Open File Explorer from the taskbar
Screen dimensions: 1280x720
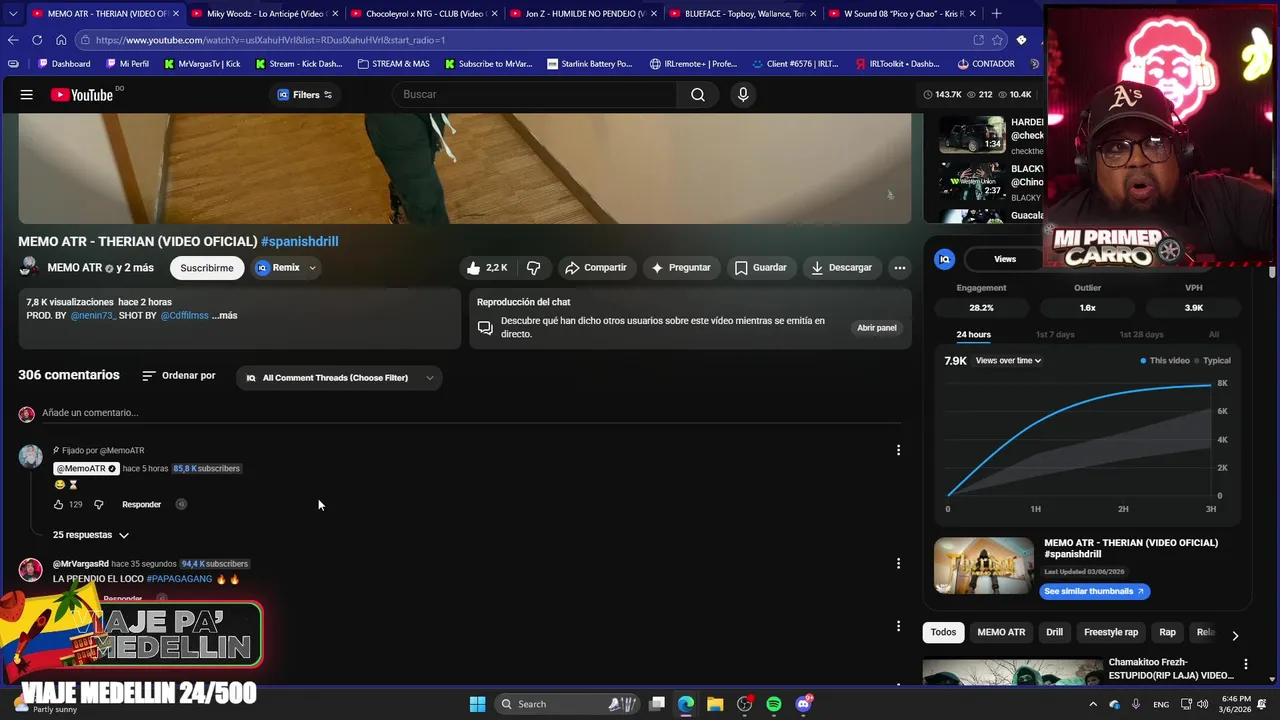[715, 704]
